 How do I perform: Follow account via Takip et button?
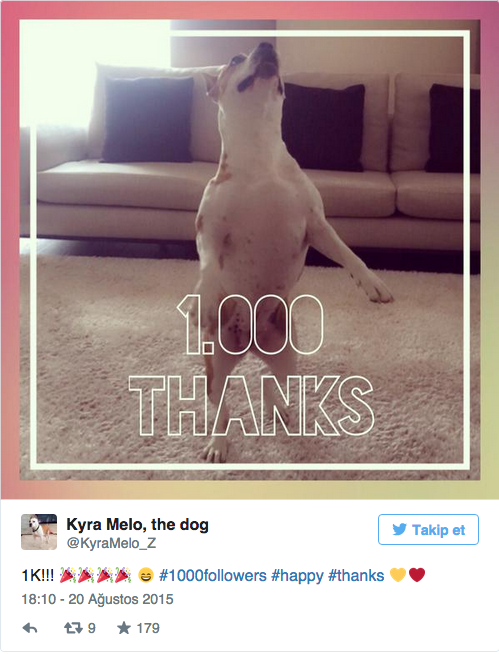pos(428,529)
